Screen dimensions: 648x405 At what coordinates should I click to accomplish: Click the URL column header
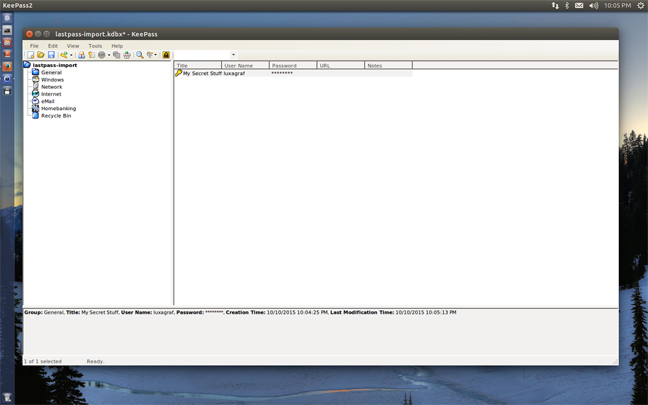(341, 65)
